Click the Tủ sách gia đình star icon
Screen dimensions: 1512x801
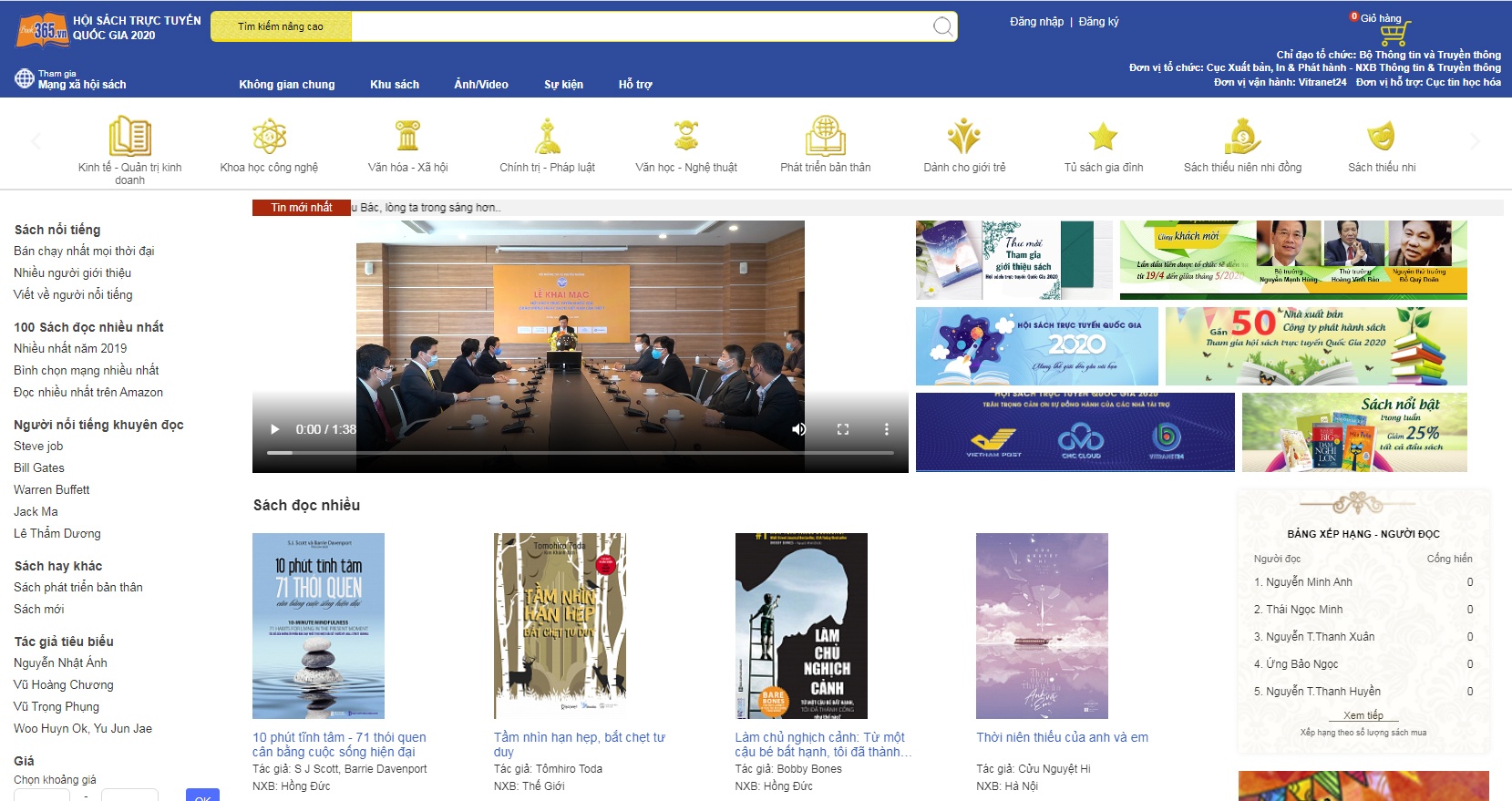click(1103, 137)
